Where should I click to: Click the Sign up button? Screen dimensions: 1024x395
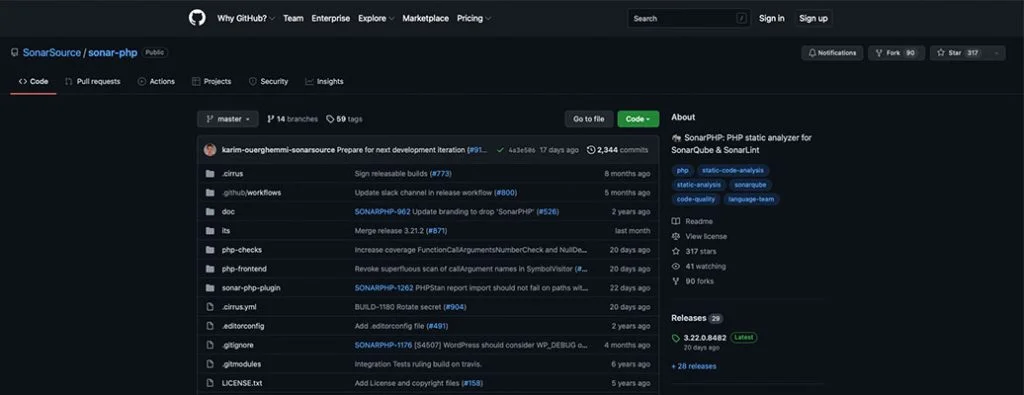tap(813, 18)
